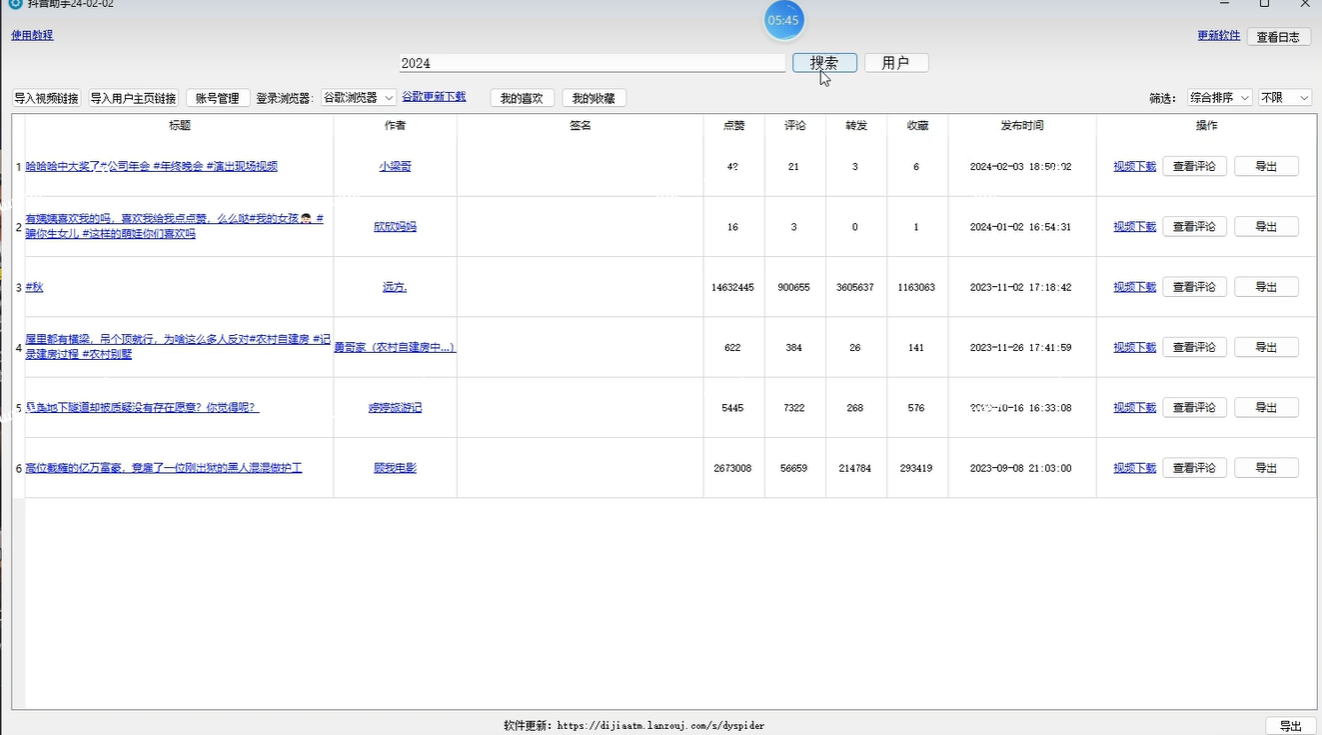Open 我的喜欢 list

coord(522,98)
